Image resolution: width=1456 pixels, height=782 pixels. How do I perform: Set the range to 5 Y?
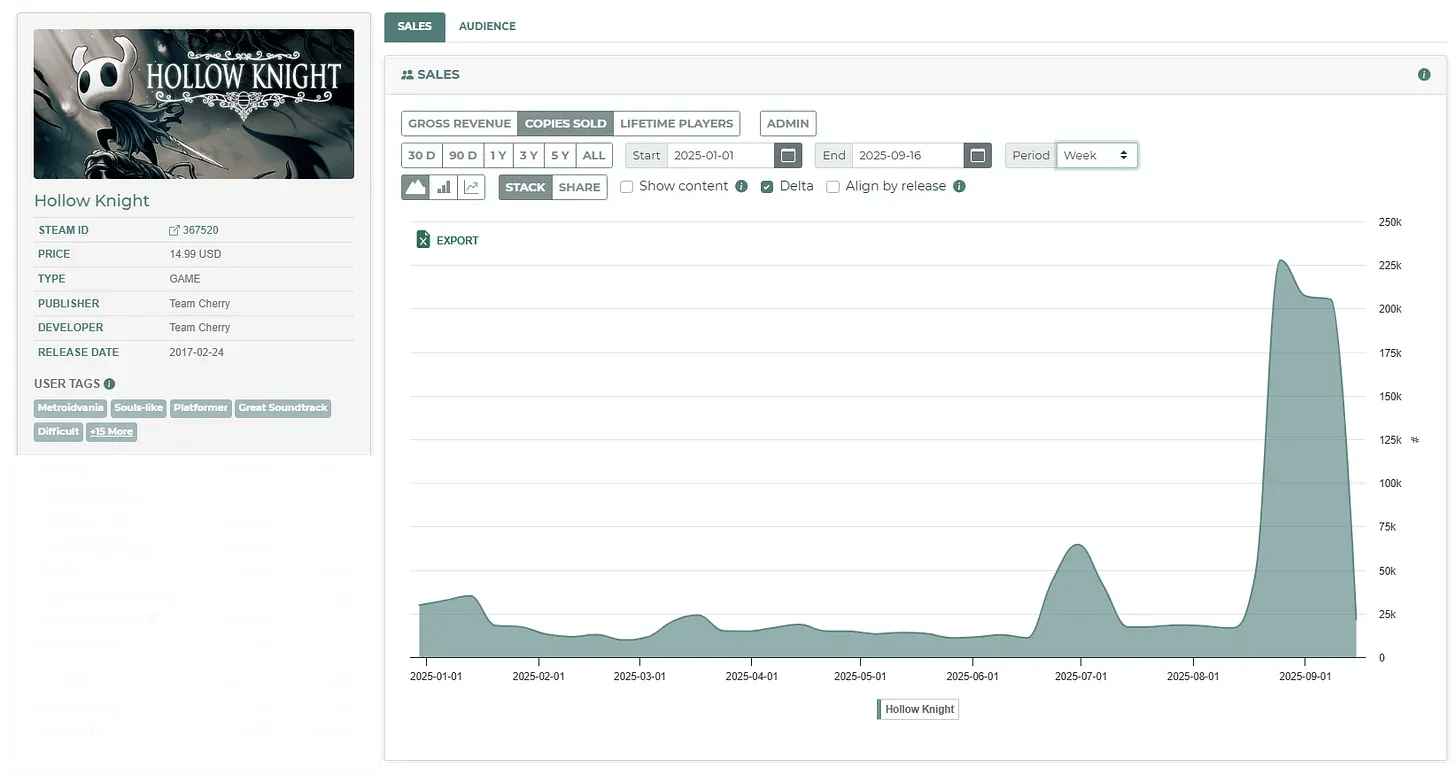[x=560, y=155]
